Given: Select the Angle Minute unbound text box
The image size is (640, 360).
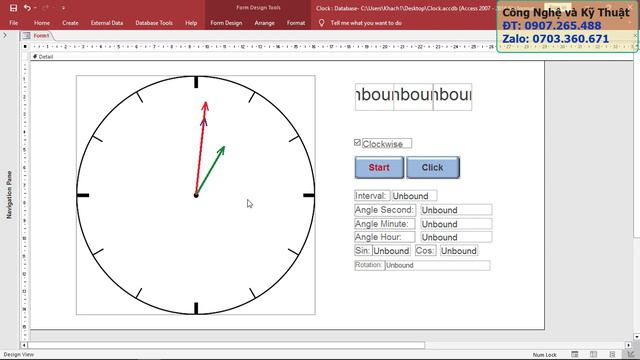Looking at the screenshot, I should (x=456, y=224).
